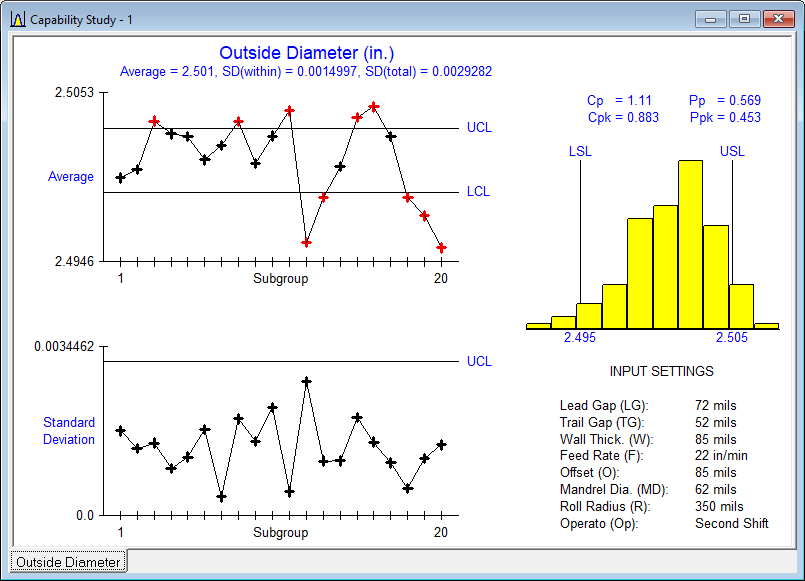This screenshot has width=805, height=581.
Task: Click the Capability Study window icon
Action: [17, 20]
